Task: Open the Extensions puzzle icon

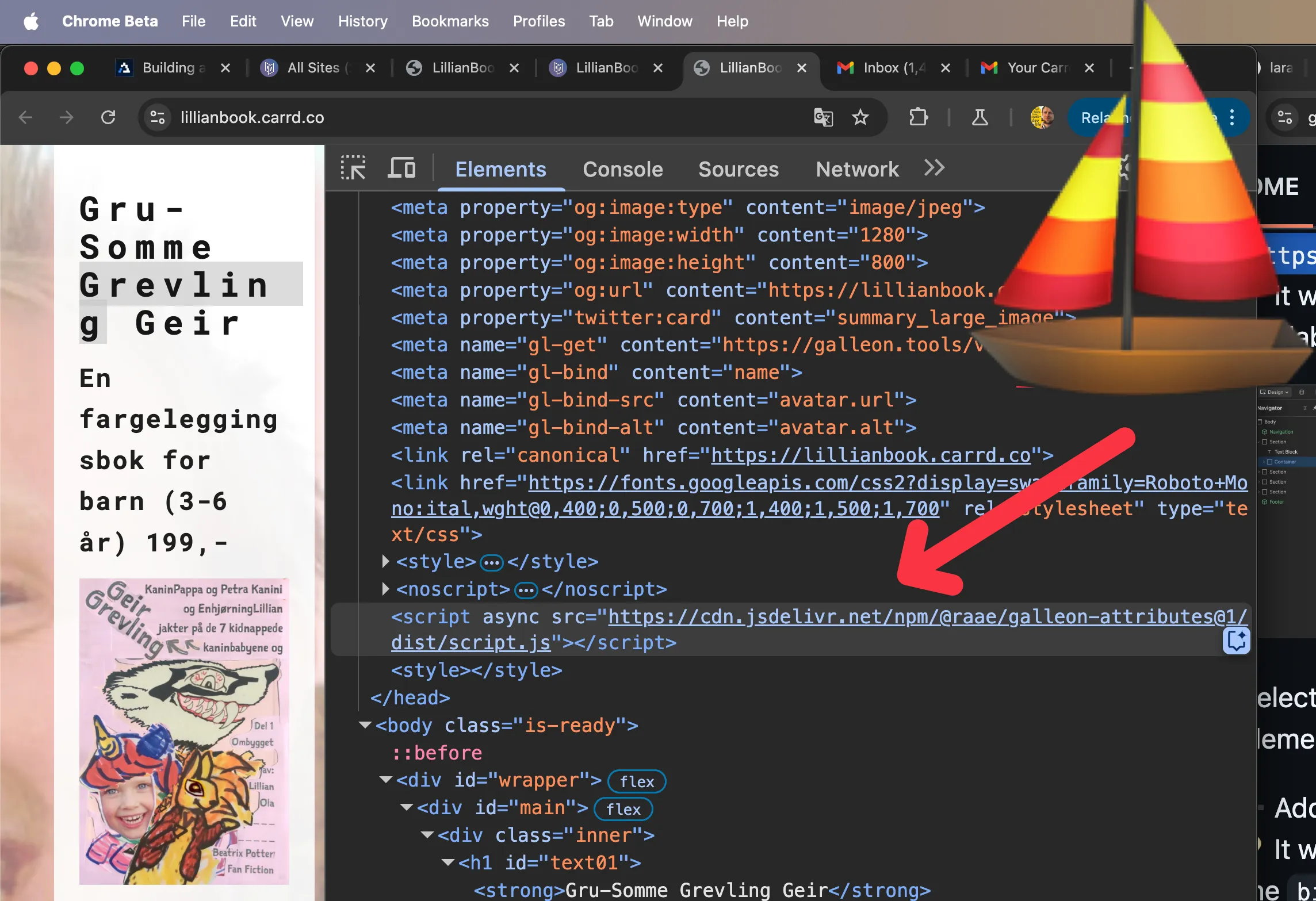Action: pyautogui.click(x=919, y=117)
